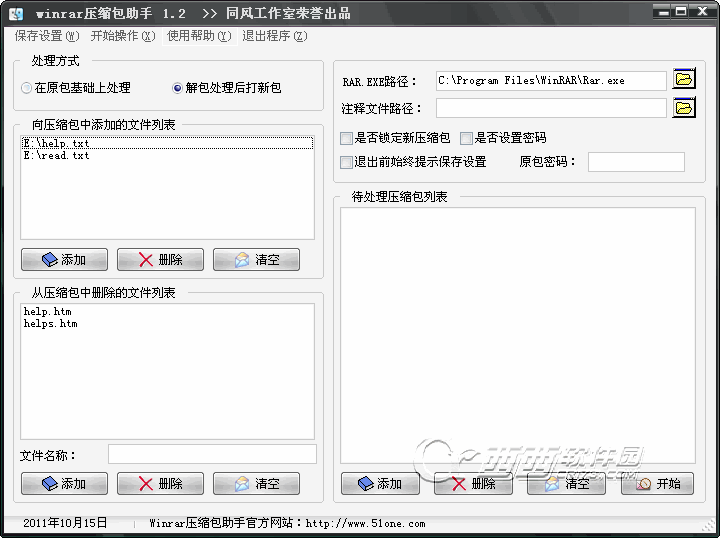
Task: Toggle 退出前始终提示保存设置 checkbox
Action: [x=413, y=162]
